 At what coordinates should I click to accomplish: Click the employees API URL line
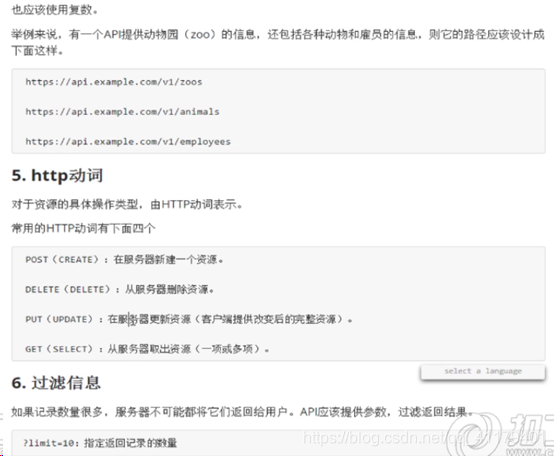[x=128, y=142]
